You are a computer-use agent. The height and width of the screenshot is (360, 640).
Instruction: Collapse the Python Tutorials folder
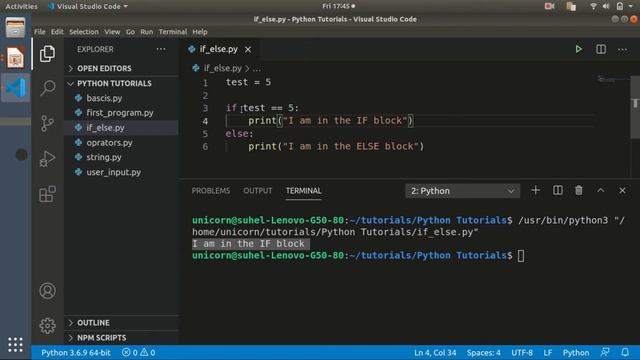click(x=121, y=83)
